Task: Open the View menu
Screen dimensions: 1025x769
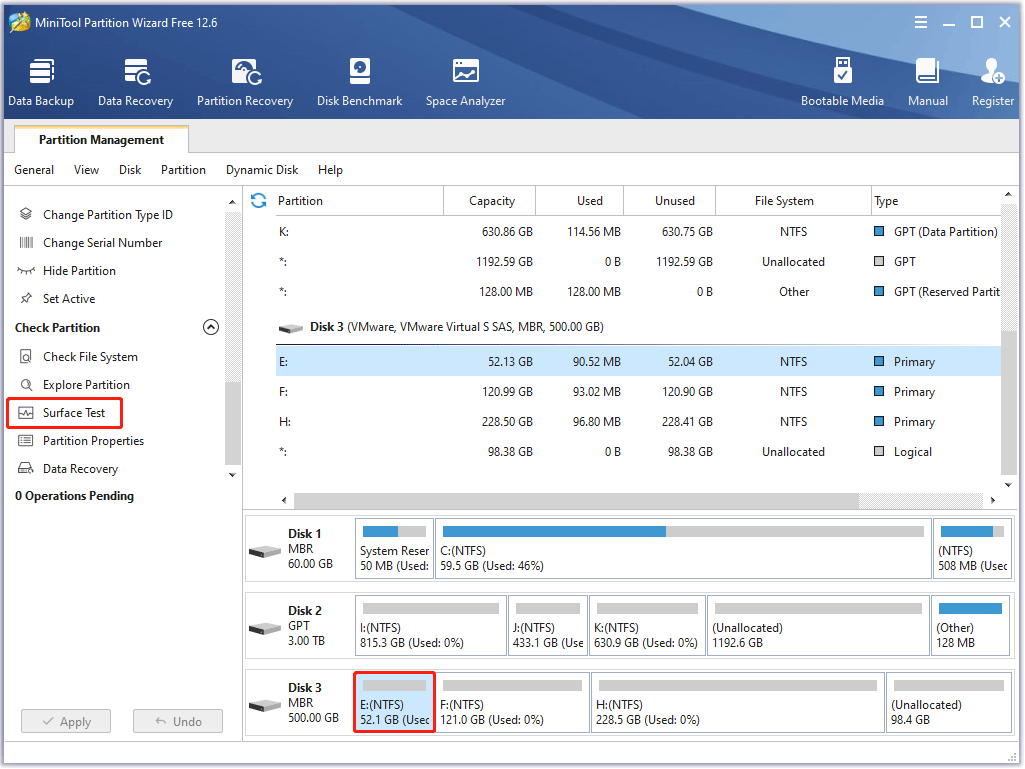Action: coord(86,170)
